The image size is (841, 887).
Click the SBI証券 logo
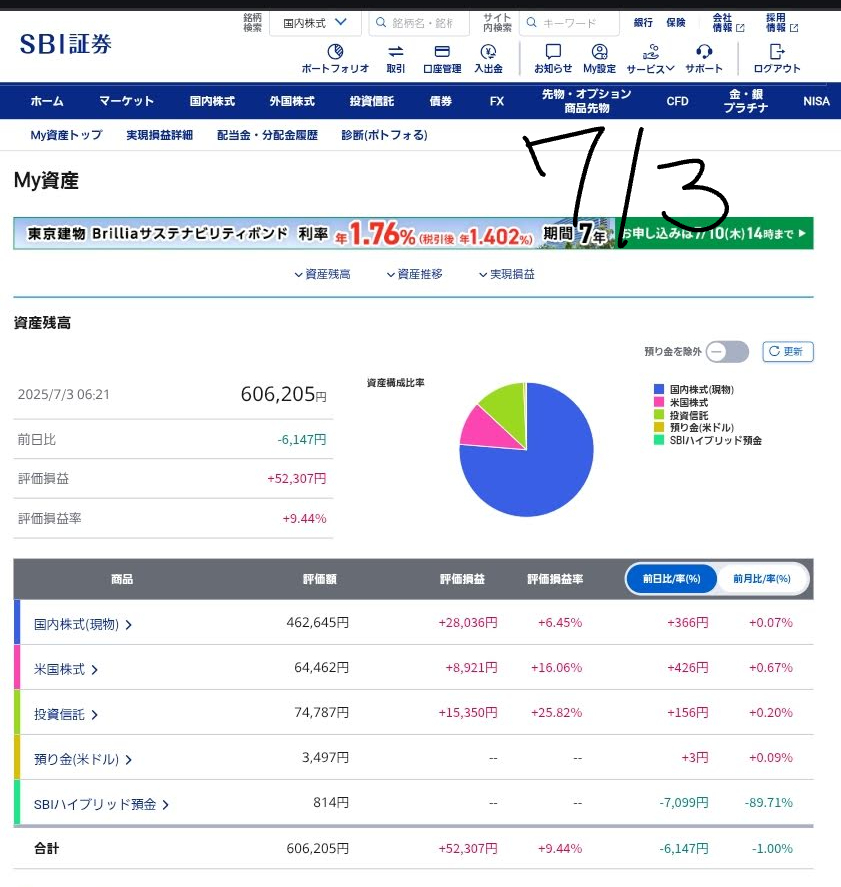click(x=66, y=44)
